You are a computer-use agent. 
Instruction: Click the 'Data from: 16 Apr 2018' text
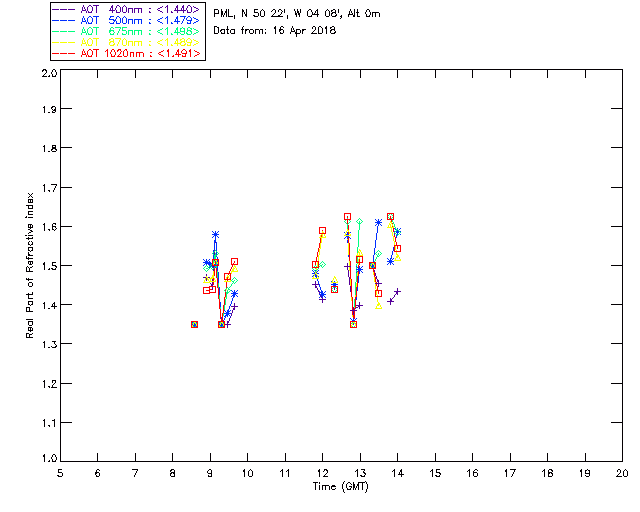[275, 30]
